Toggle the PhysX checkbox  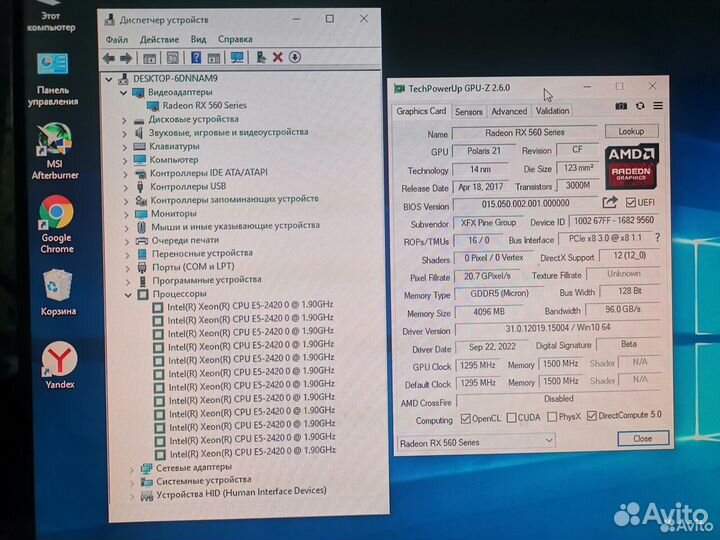pos(552,417)
